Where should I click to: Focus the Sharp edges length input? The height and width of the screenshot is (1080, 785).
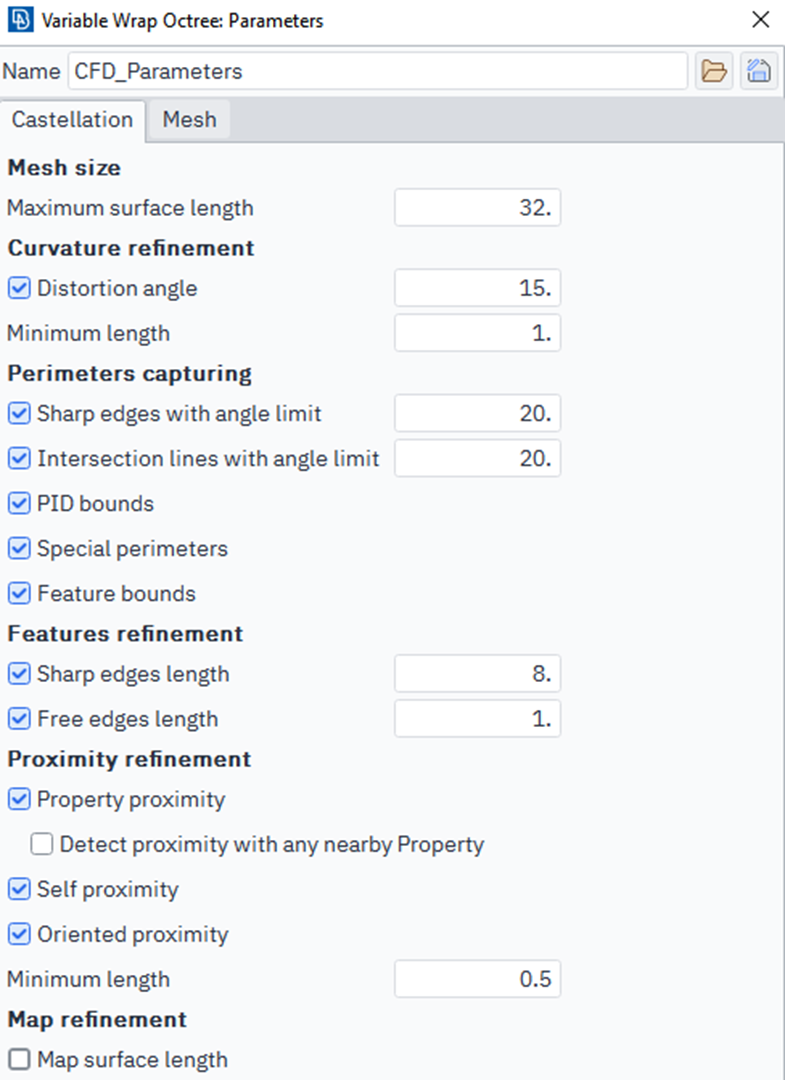coord(477,674)
